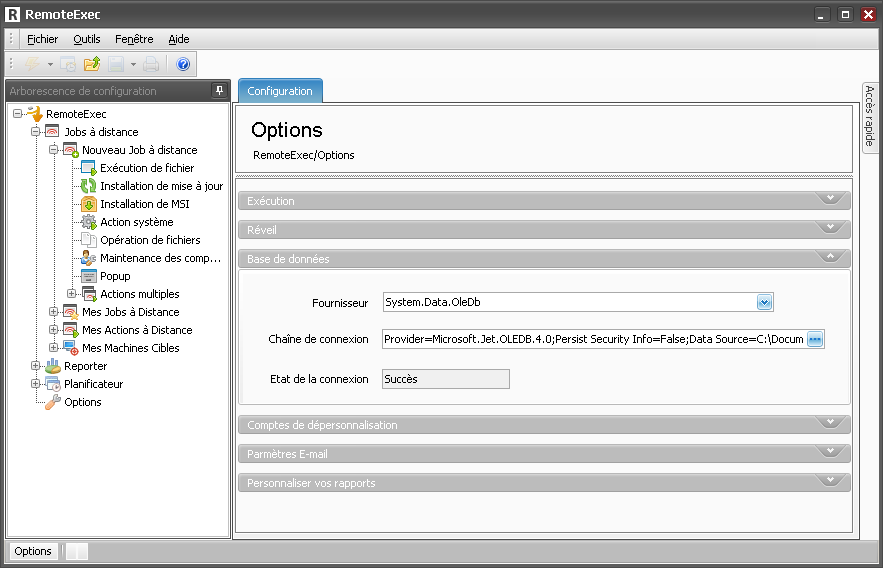Select Options label in configuration tree

[83, 402]
